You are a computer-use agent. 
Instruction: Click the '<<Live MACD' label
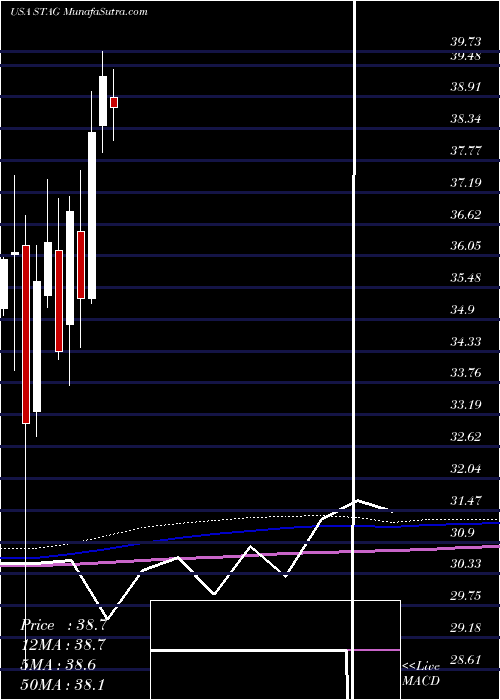point(421,673)
